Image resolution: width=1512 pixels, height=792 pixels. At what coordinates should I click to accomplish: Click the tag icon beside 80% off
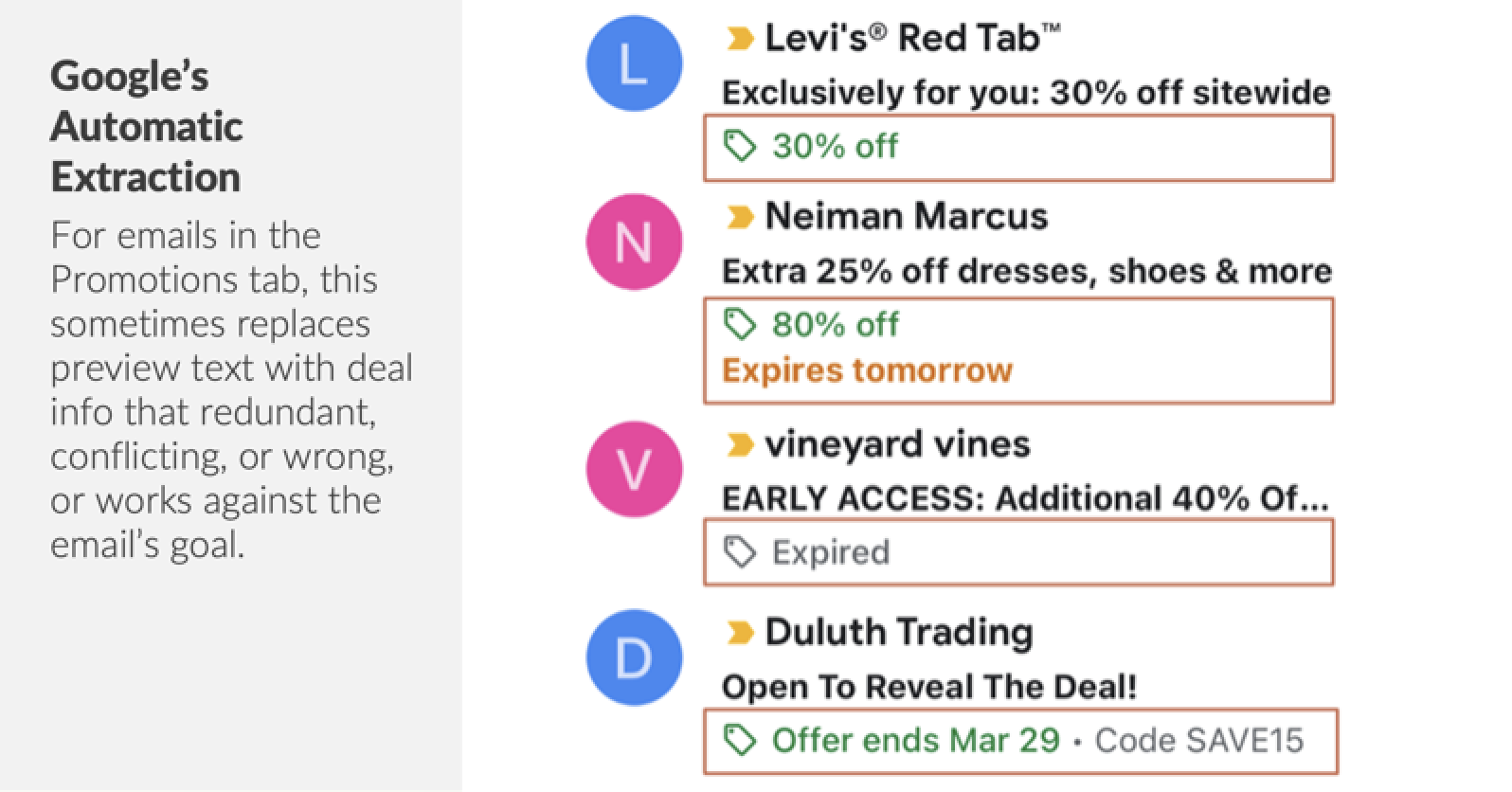click(738, 324)
